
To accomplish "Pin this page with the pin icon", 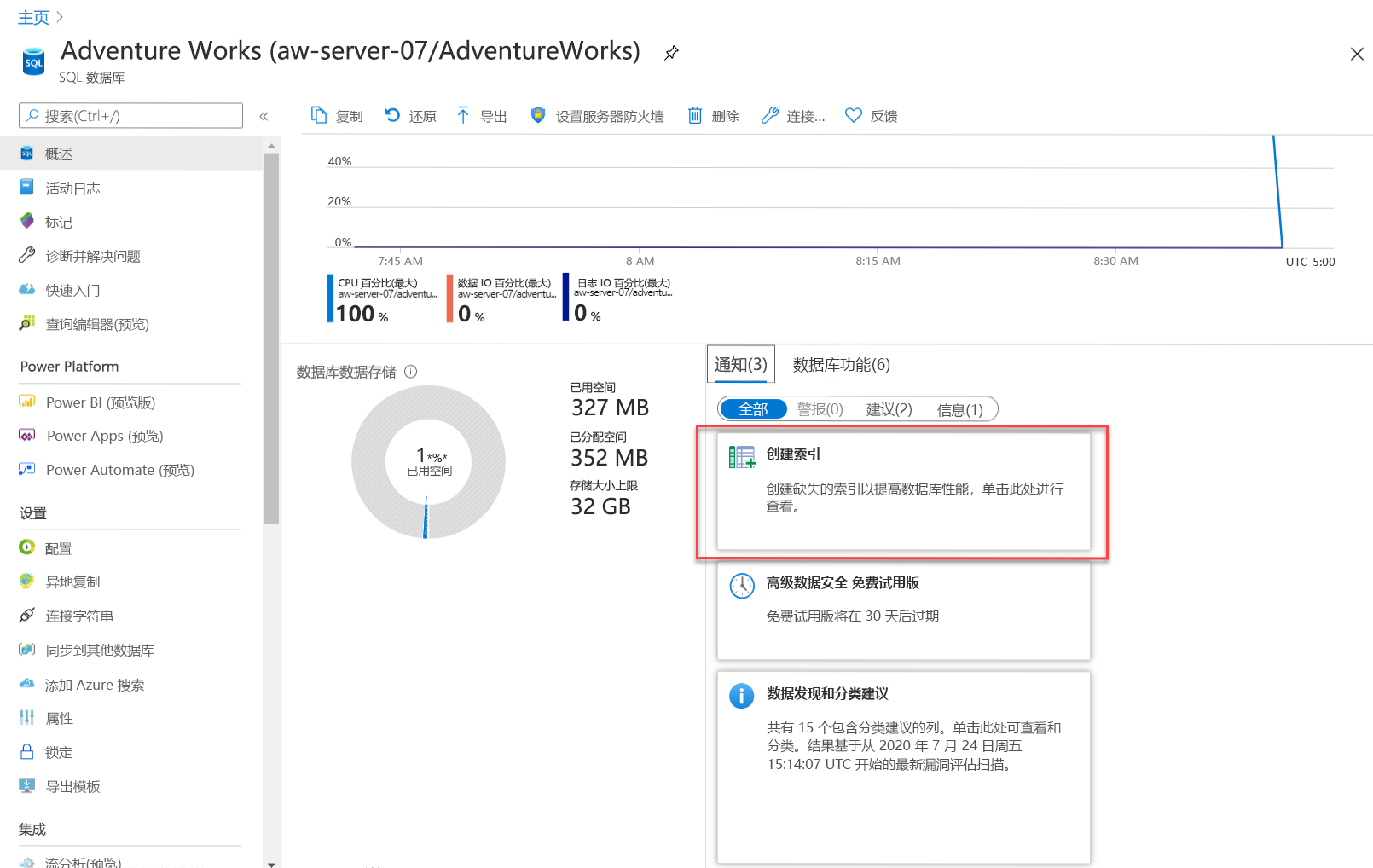I will pos(671,53).
